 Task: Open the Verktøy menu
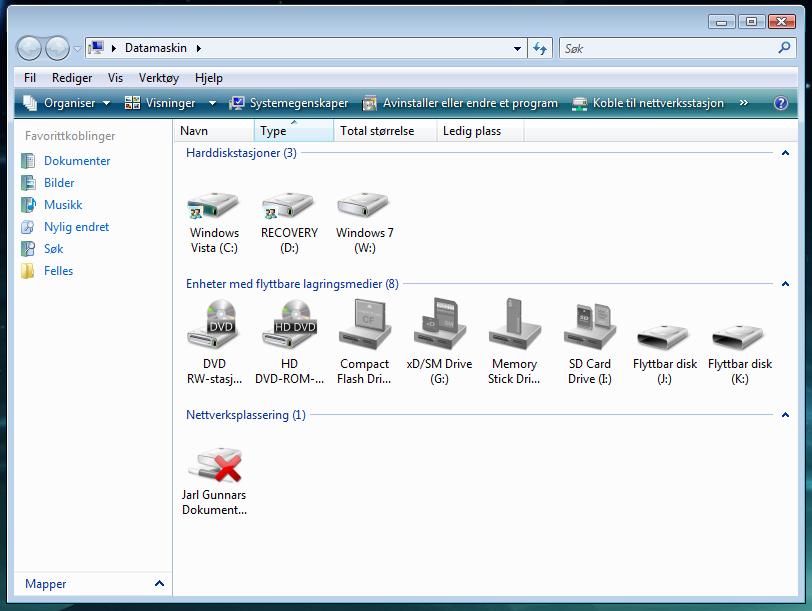[x=158, y=78]
